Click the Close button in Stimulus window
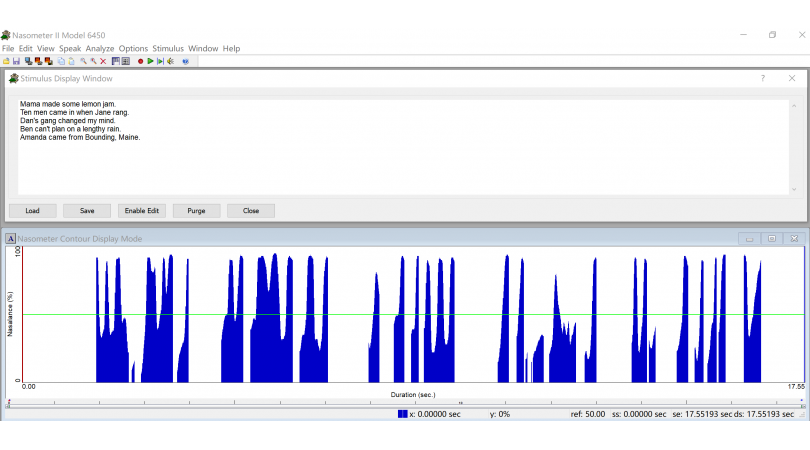 tap(251, 211)
